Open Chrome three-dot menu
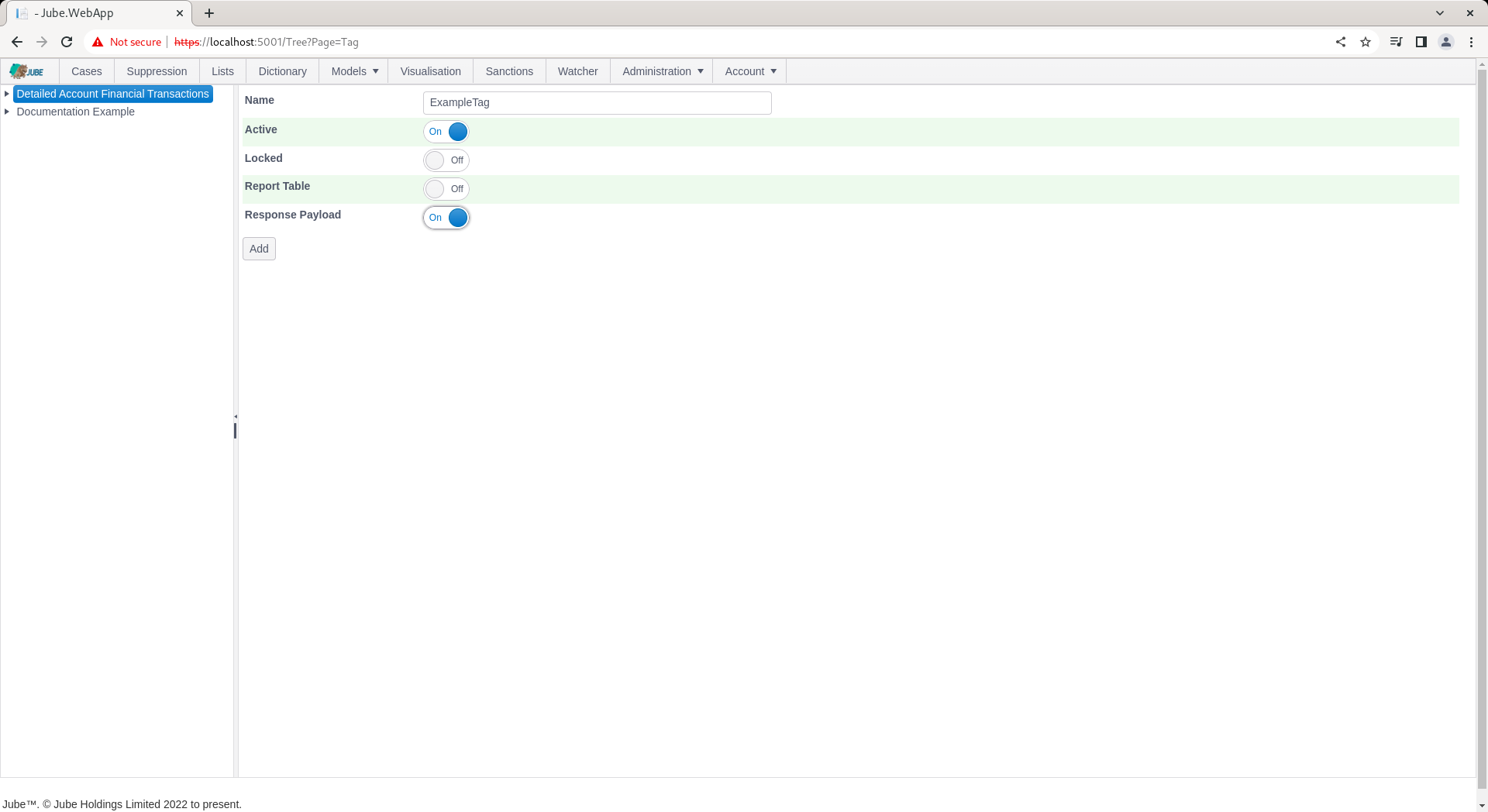 pyautogui.click(x=1471, y=42)
